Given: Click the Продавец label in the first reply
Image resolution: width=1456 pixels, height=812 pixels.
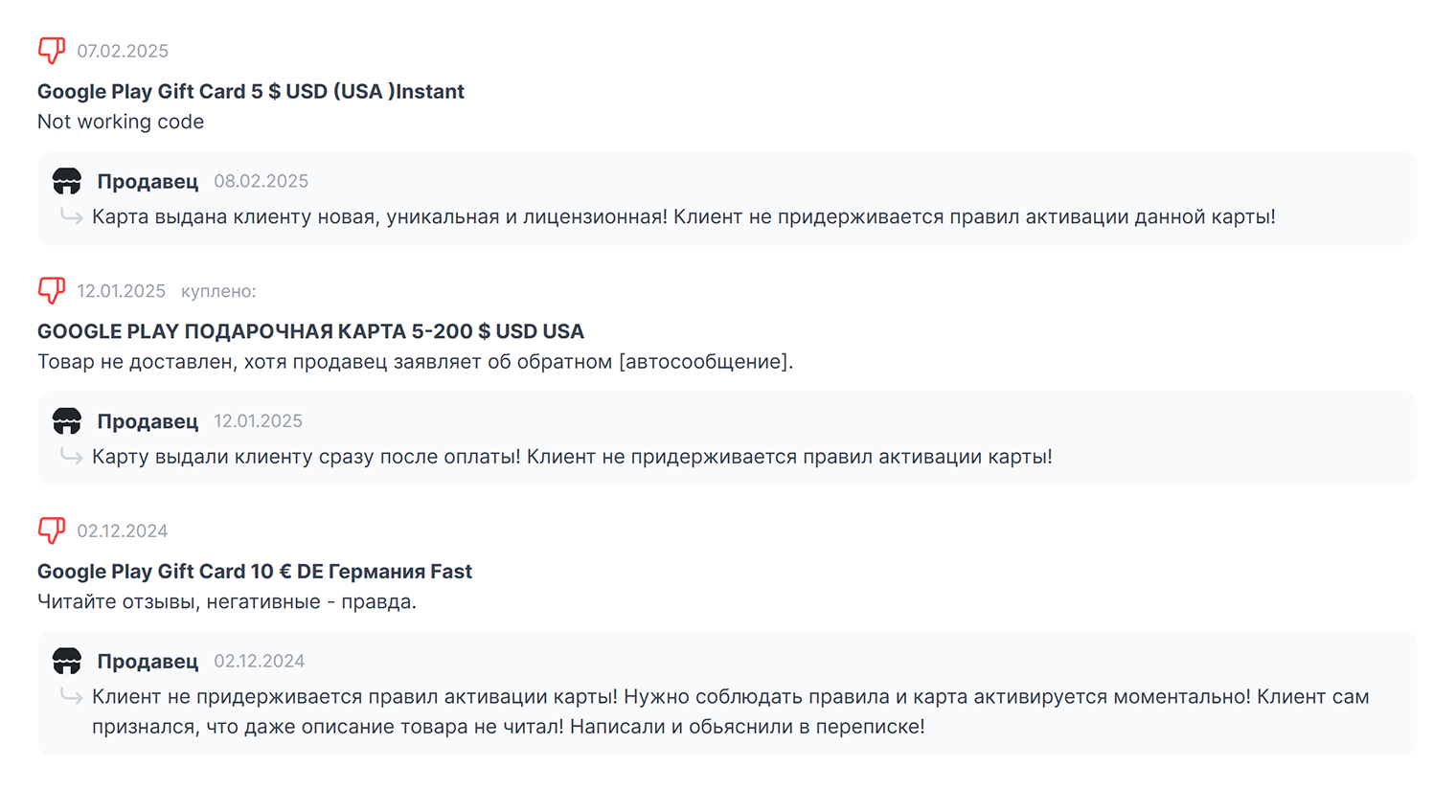Looking at the screenshot, I should click(x=148, y=181).
